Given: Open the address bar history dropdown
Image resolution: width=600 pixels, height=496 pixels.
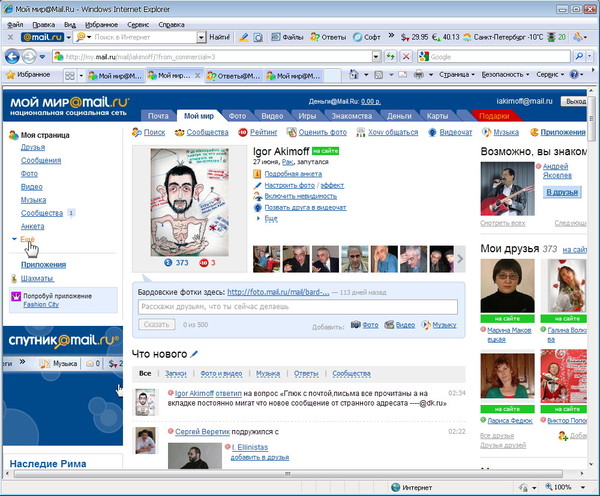Looking at the screenshot, I should tap(377, 57).
